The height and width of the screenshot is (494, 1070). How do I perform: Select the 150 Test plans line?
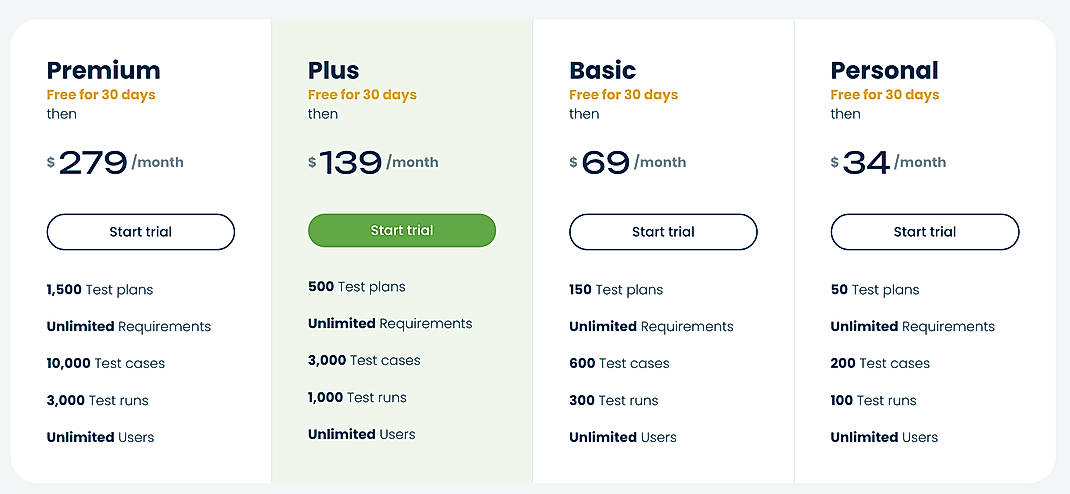616,290
